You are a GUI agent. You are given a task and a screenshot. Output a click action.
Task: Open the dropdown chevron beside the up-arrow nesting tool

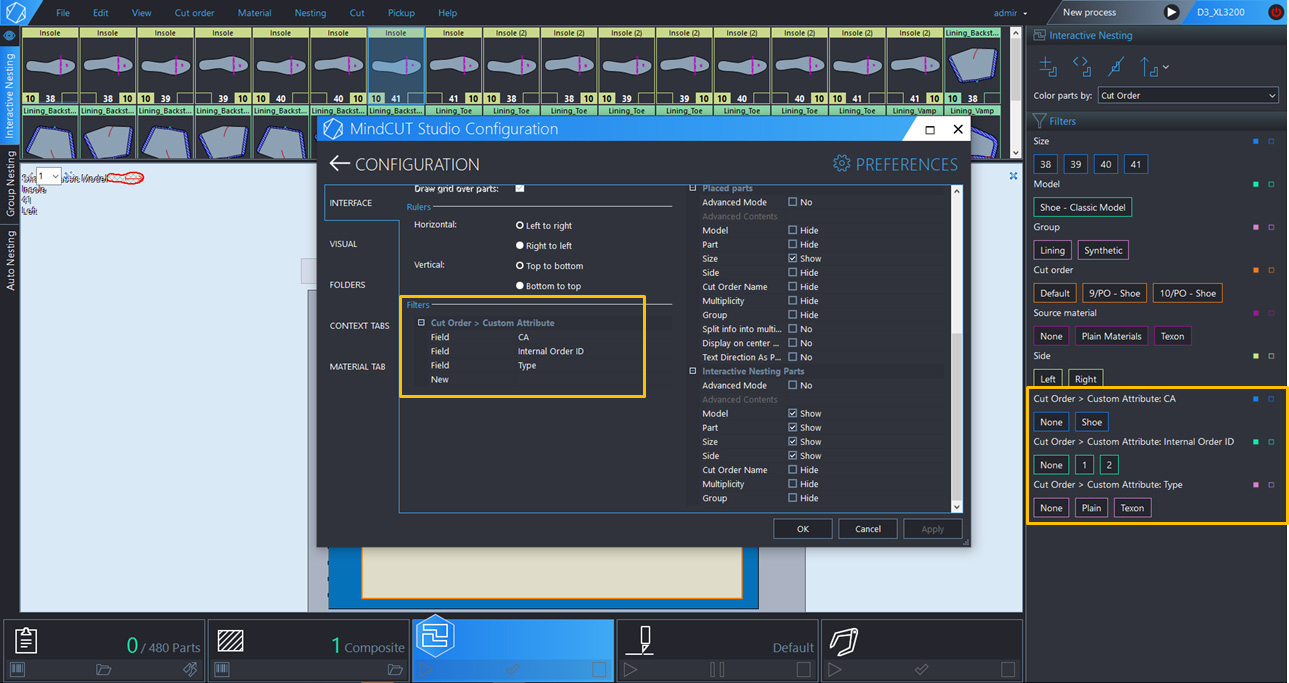(1166, 68)
